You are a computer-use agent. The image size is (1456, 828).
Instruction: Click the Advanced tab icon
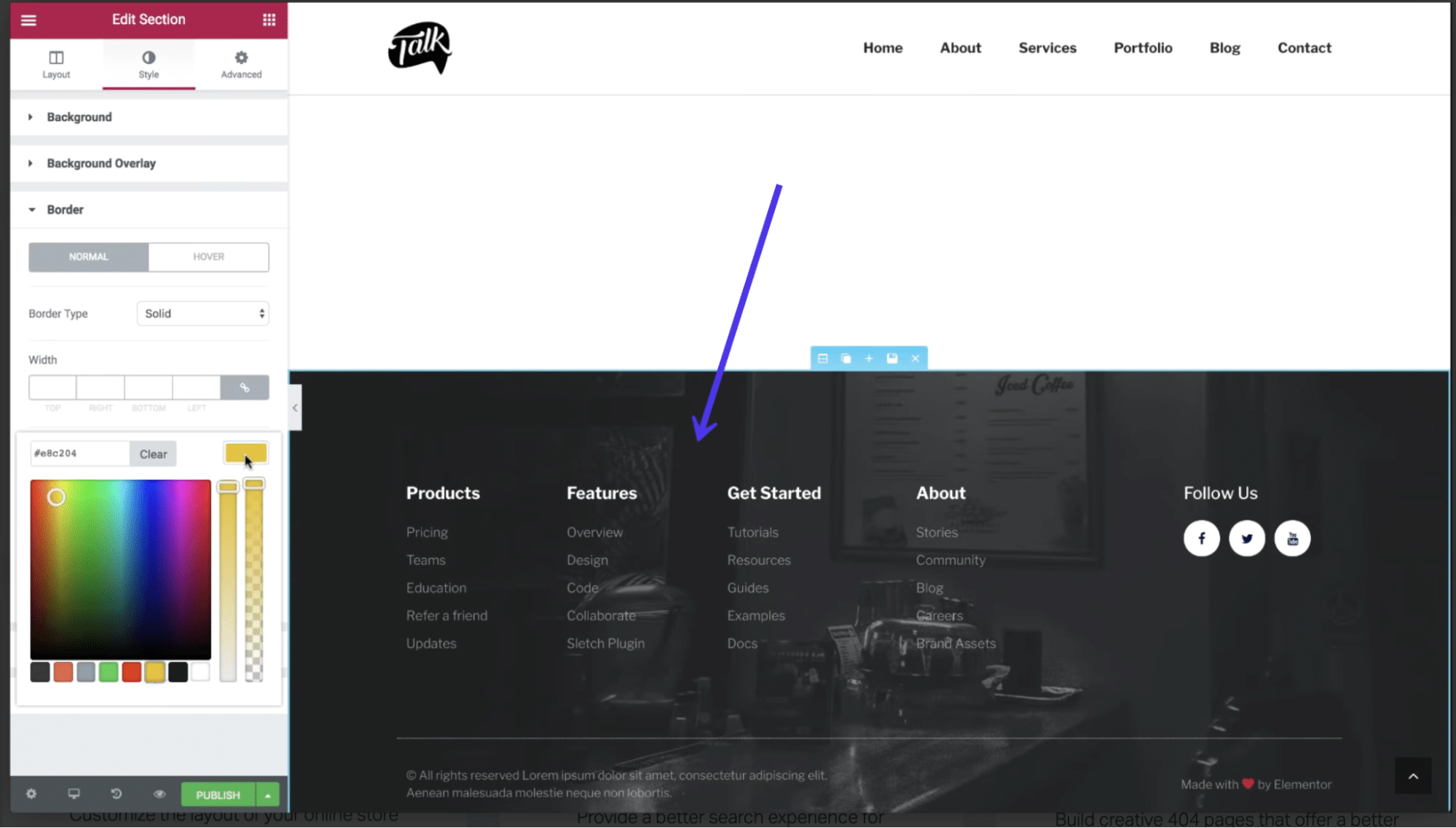241,57
